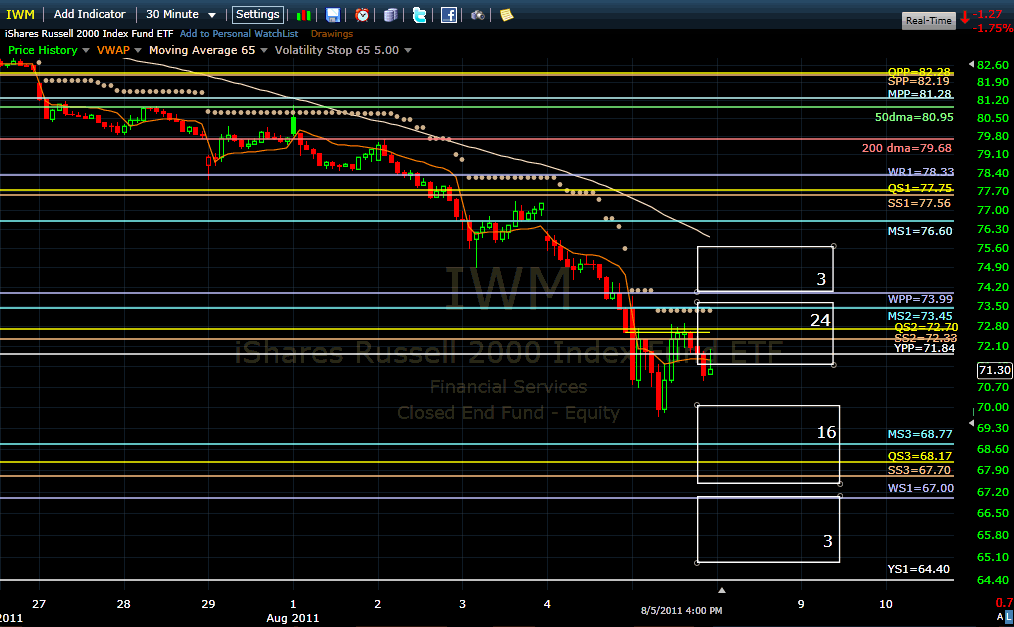Click the SS1=77.56 level label

click(919, 203)
